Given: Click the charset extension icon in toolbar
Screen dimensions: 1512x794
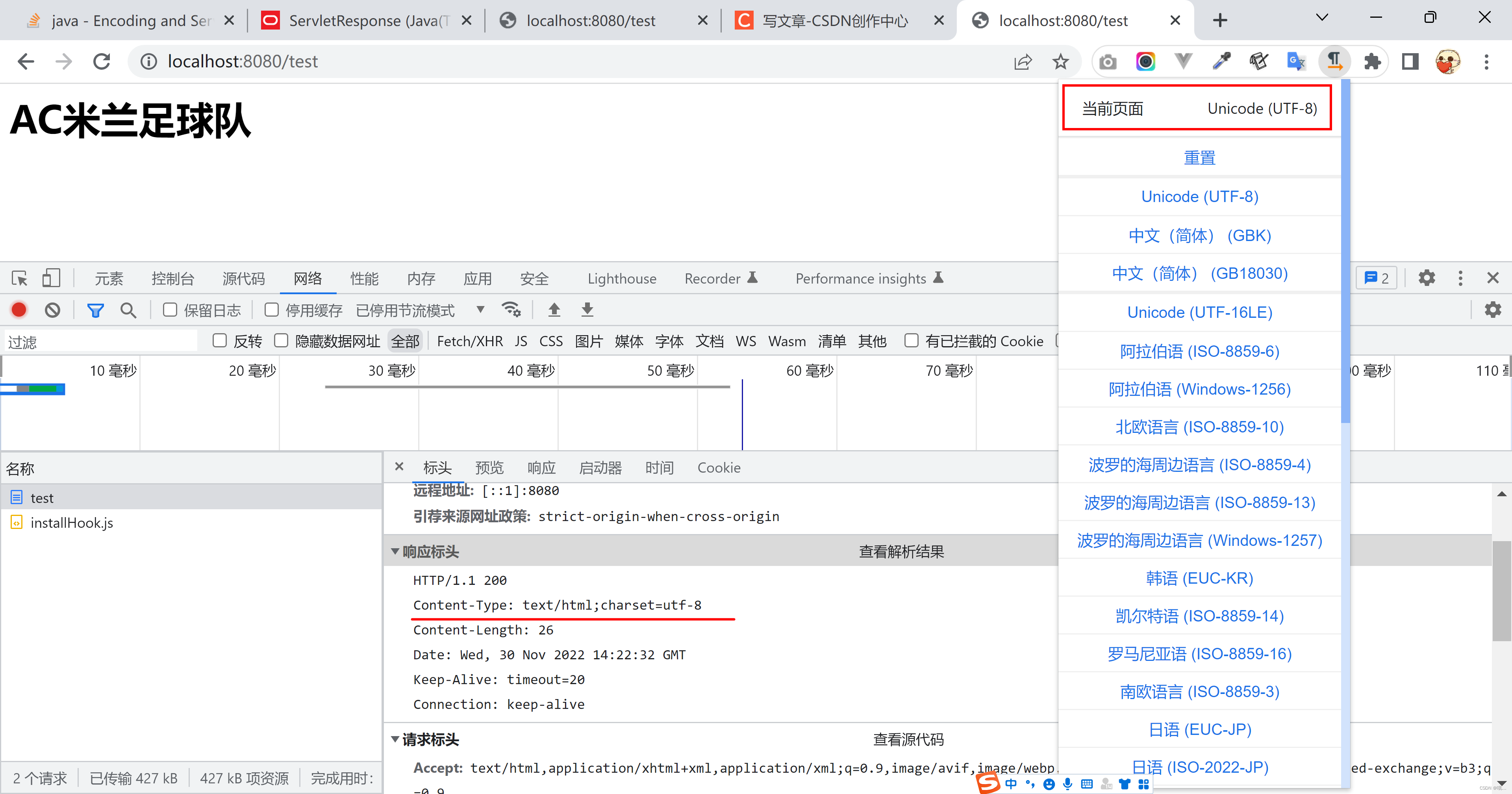Looking at the screenshot, I should click(x=1334, y=61).
